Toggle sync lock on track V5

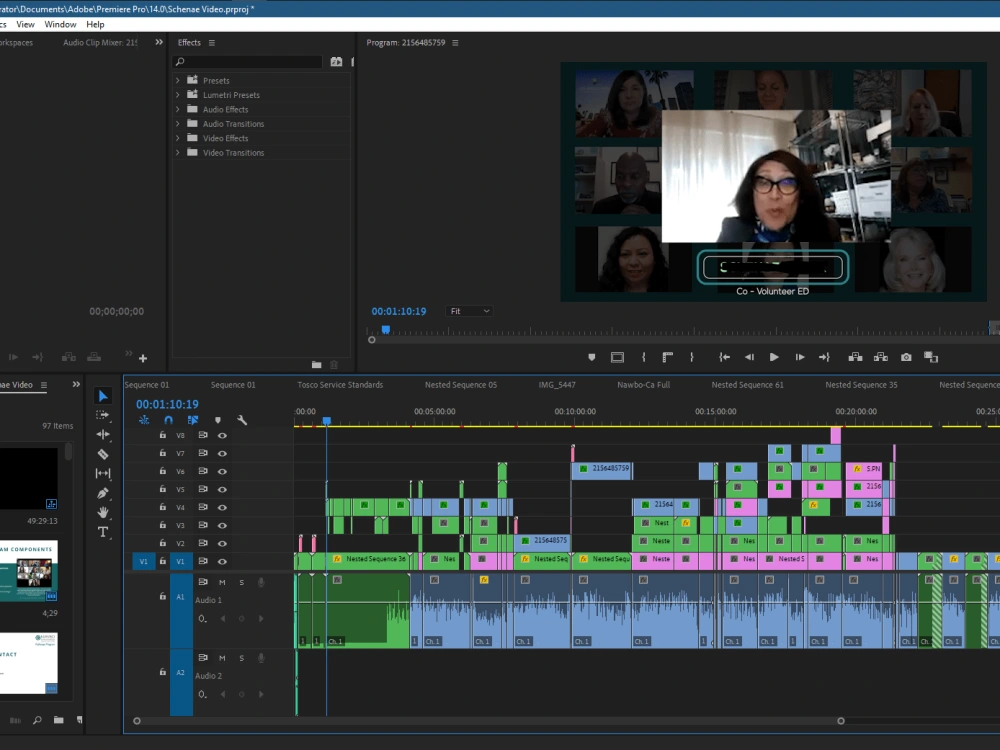coord(203,489)
